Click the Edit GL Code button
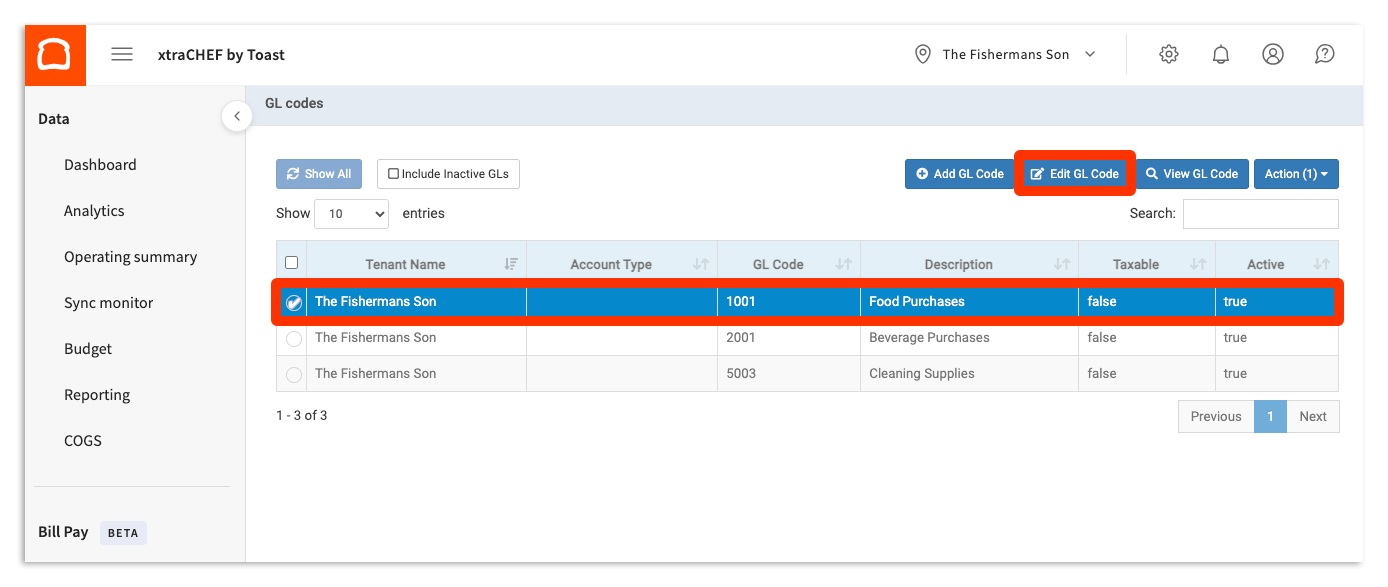1388x587 pixels. 1074,173
